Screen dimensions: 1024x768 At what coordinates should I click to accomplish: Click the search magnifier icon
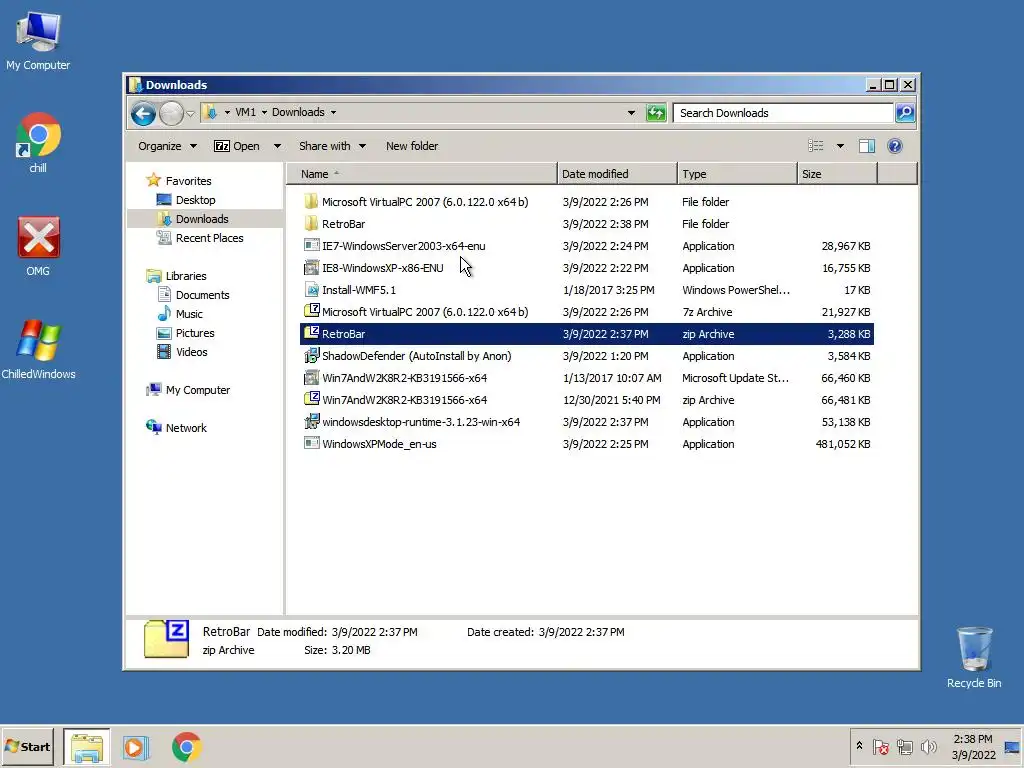[905, 113]
